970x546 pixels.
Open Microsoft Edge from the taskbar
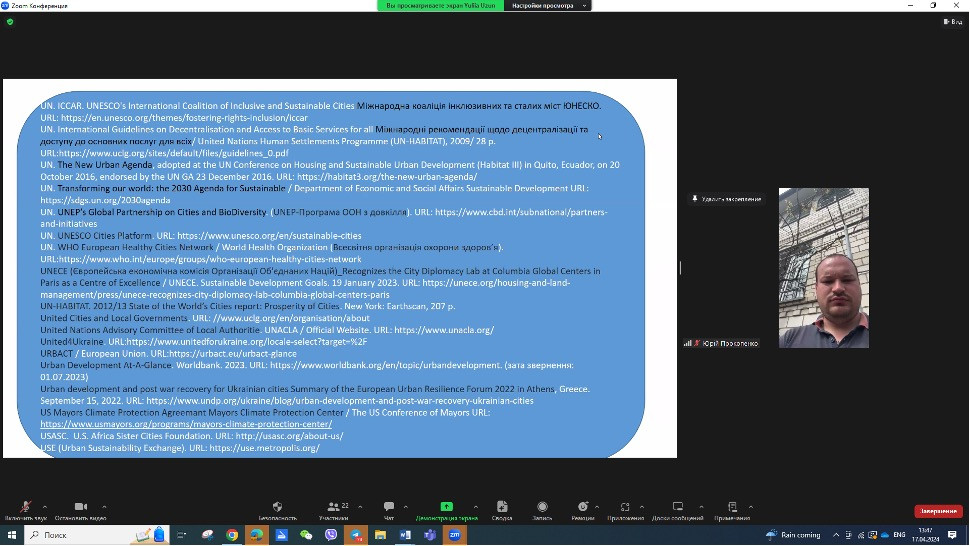pos(257,535)
